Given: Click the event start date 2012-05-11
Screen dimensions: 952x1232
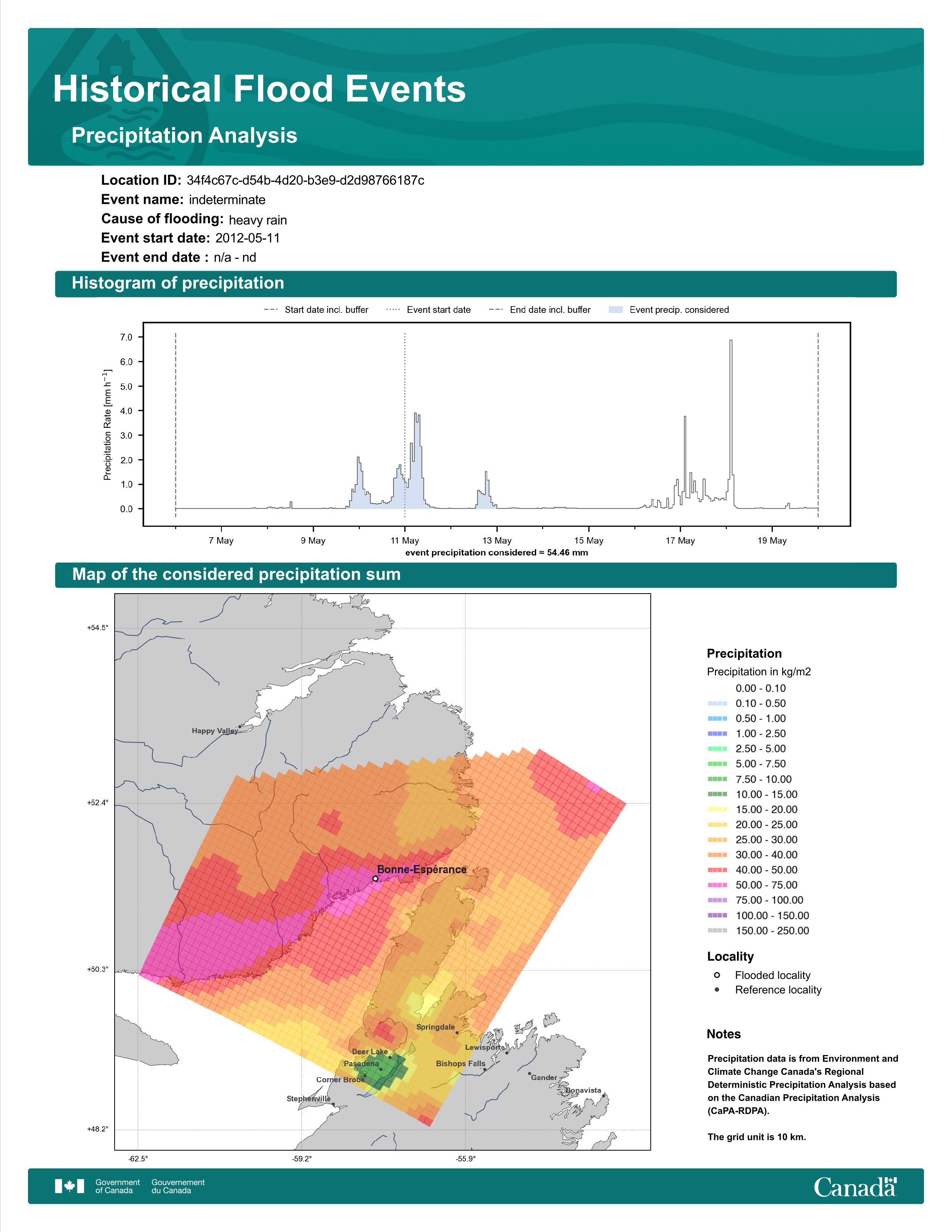Looking at the screenshot, I should tap(248, 238).
